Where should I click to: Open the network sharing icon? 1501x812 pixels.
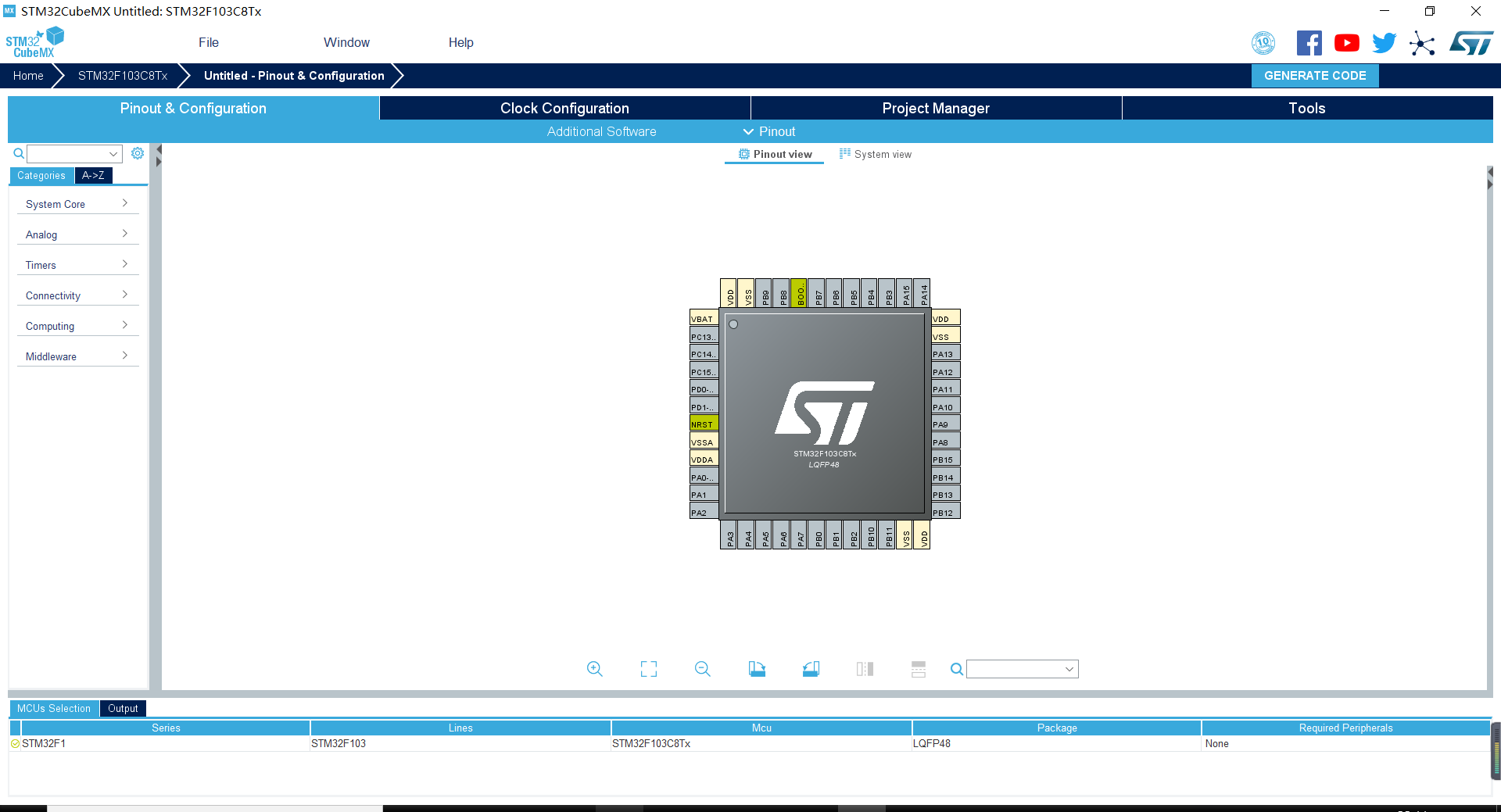pos(1423,45)
